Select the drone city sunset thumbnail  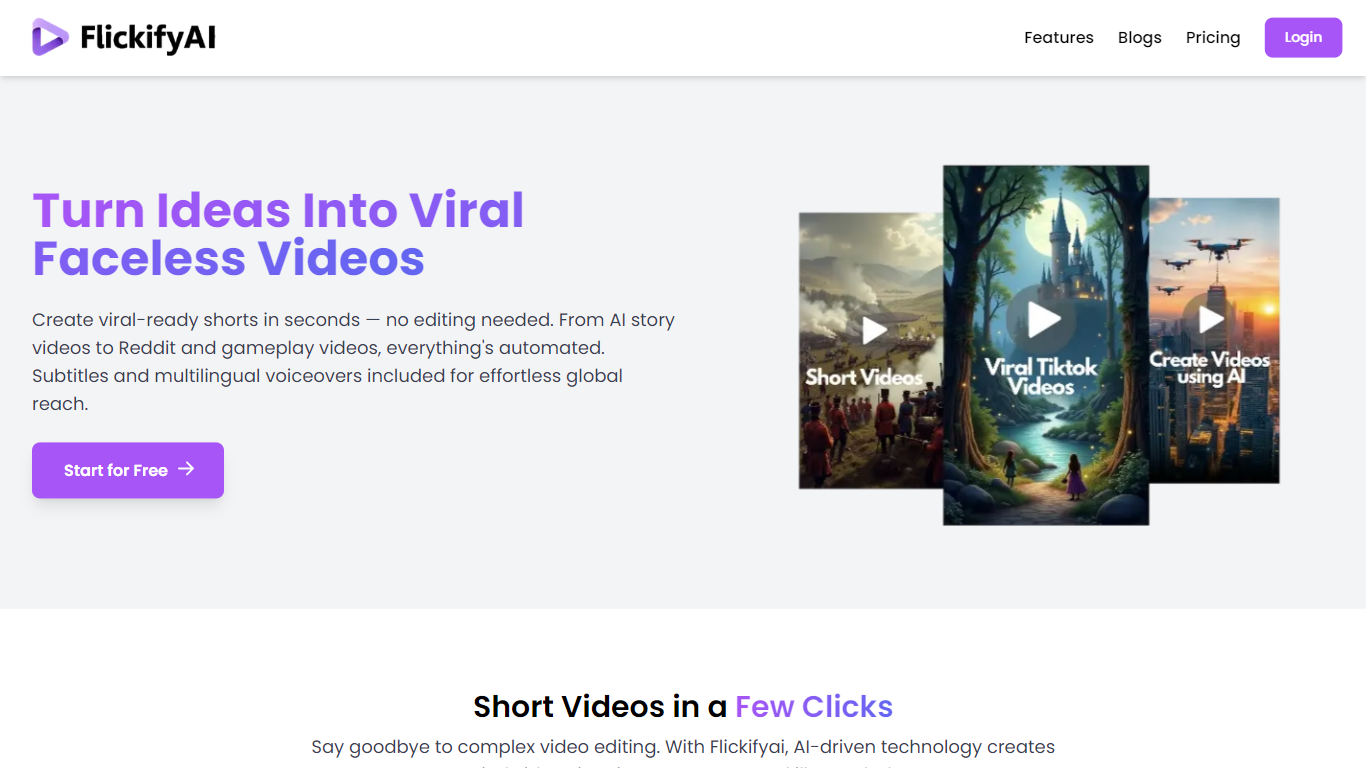click(x=1214, y=341)
